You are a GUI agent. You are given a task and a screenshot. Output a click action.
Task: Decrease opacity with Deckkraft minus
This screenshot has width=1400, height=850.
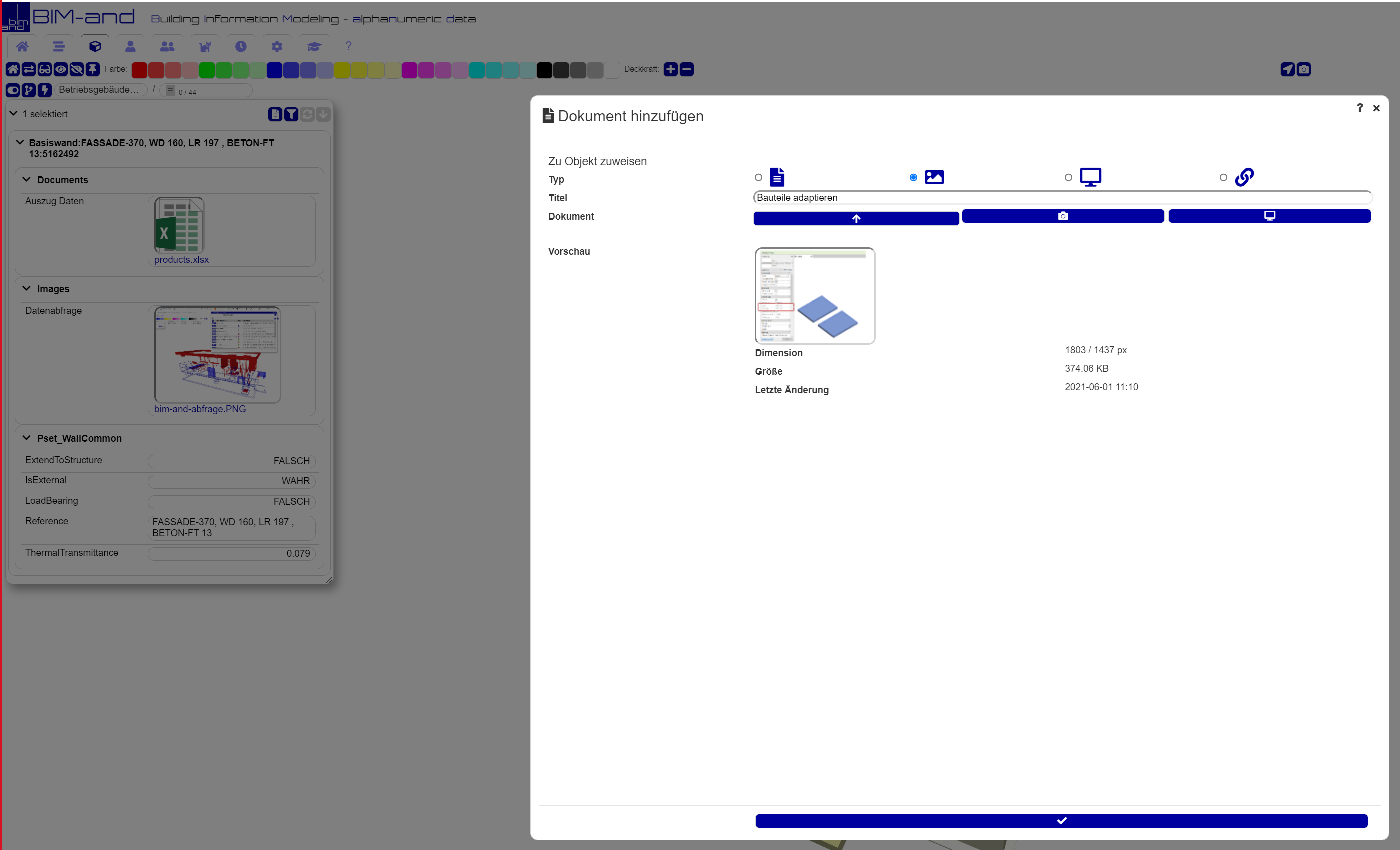(x=686, y=69)
